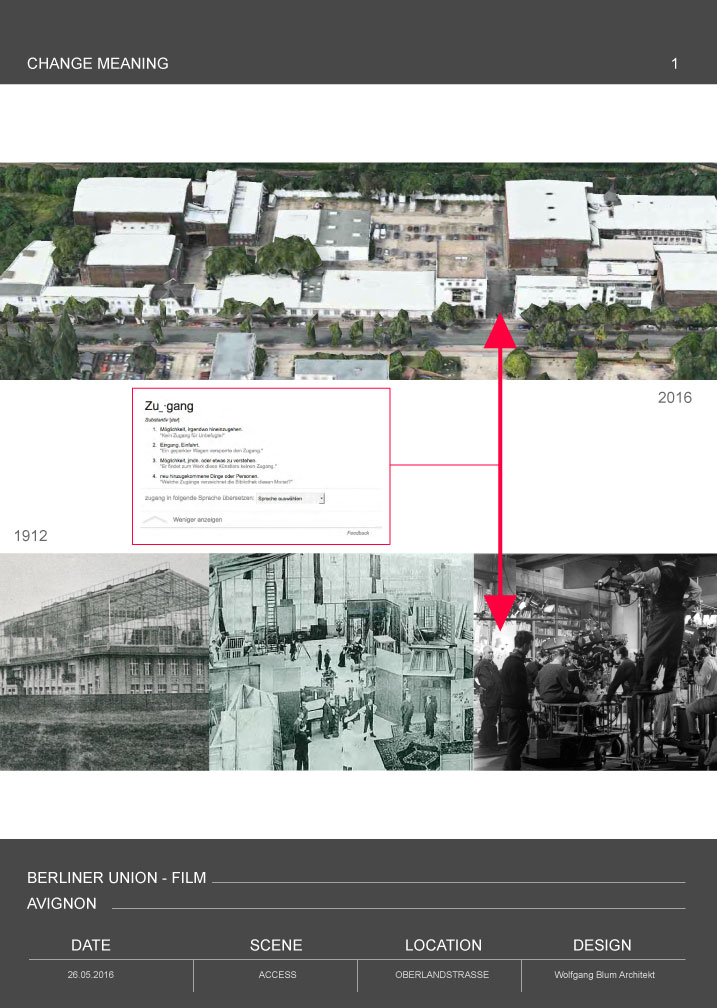717x1008 pixels.
Task: Click the "CHANGE MEANING" header title
Action: pos(98,64)
